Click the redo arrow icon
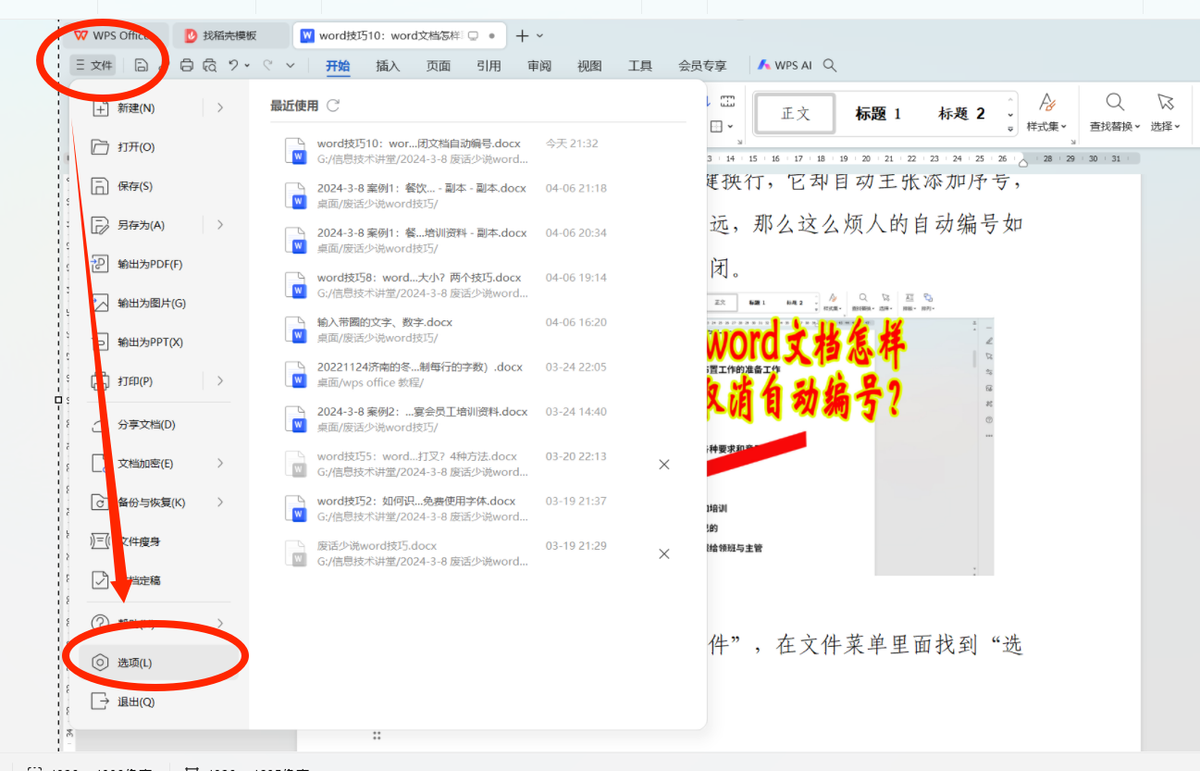The width and height of the screenshot is (1200, 771). pos(268,65)
